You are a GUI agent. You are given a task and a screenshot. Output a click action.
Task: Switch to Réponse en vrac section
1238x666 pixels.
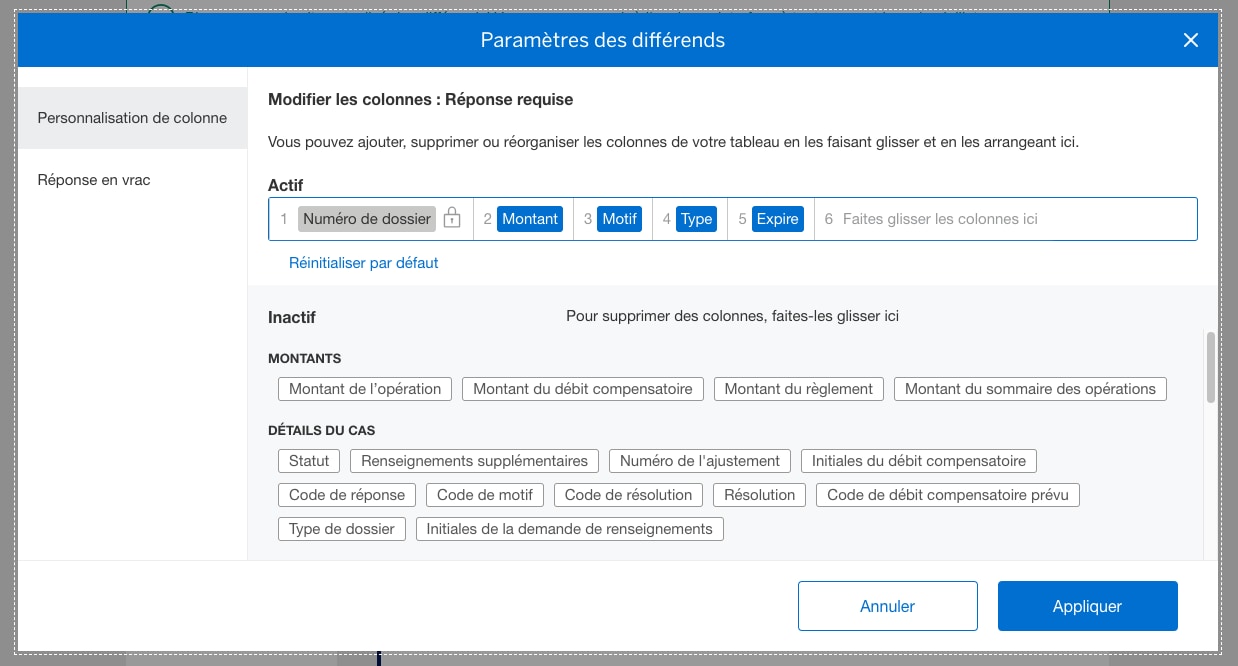(93, 180)
